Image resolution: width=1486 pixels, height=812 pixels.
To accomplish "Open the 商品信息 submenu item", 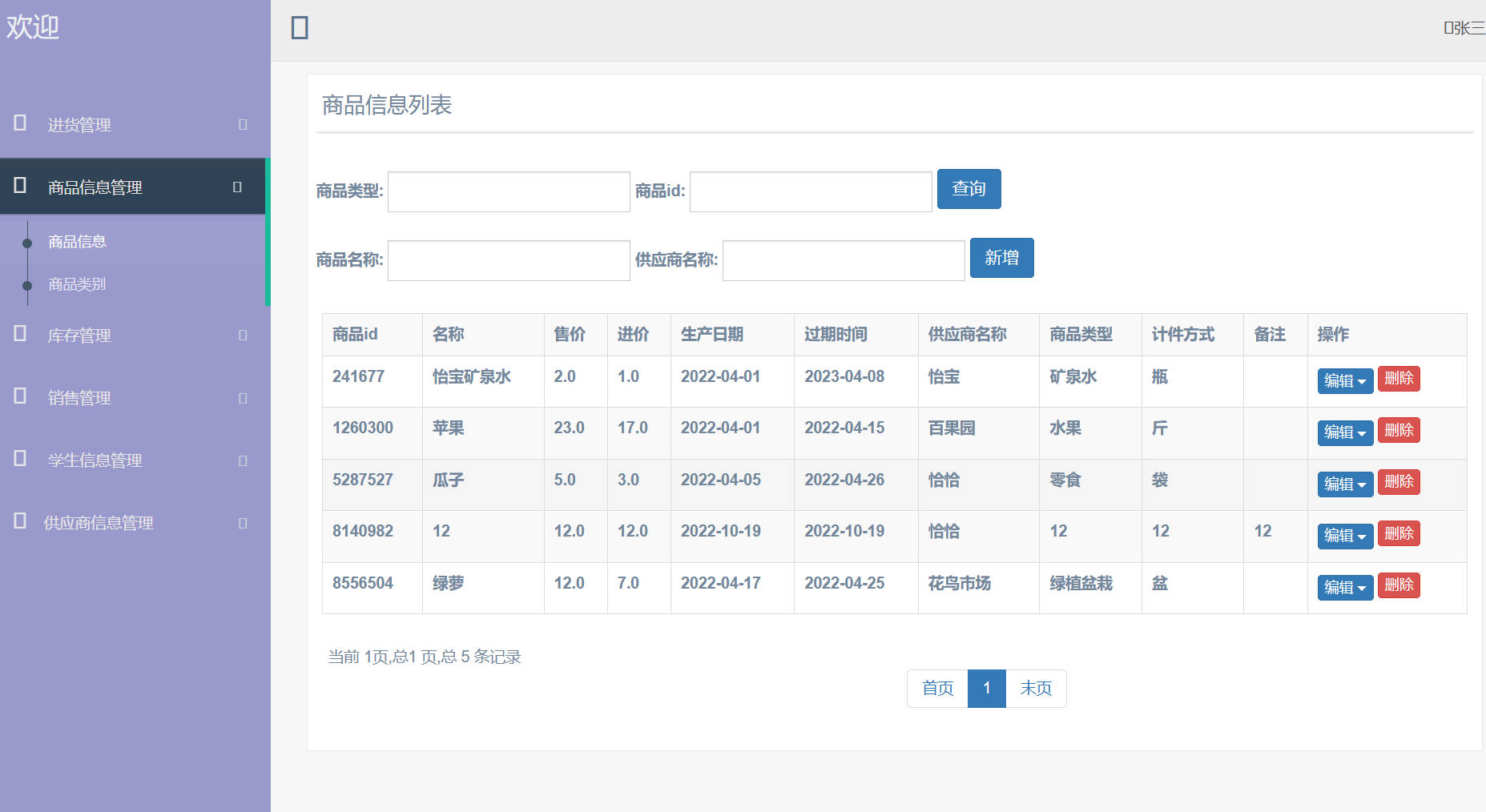I will click(76, 240).
